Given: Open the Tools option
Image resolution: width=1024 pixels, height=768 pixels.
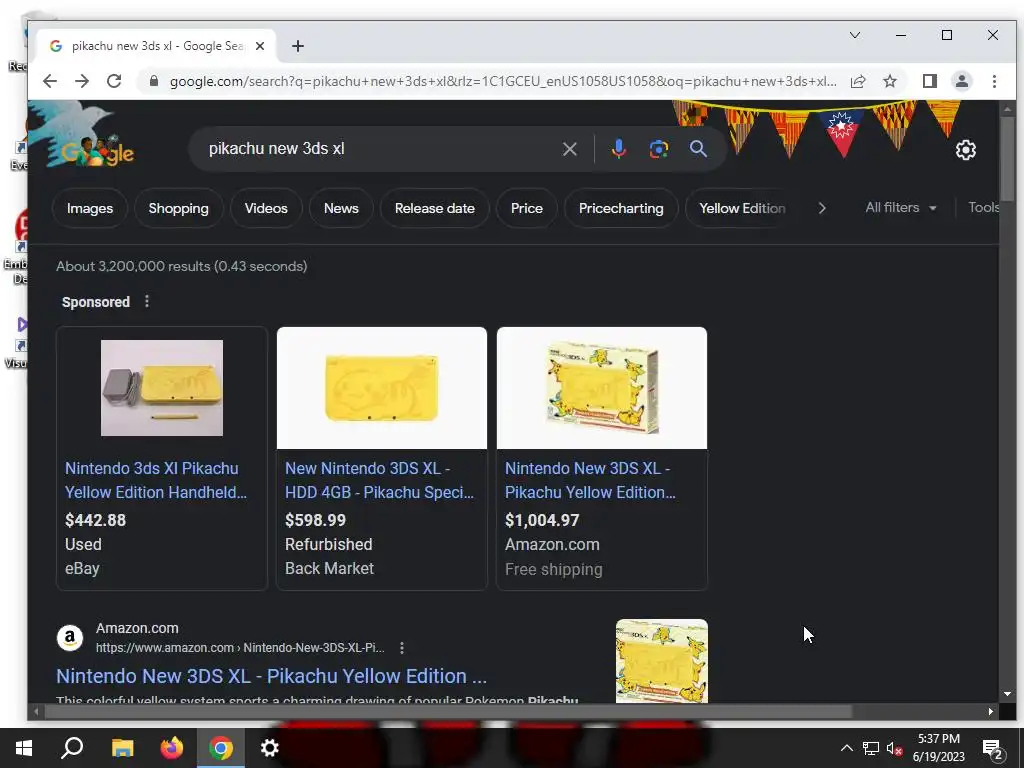Looking at the screenshot, I should (984, 208).
